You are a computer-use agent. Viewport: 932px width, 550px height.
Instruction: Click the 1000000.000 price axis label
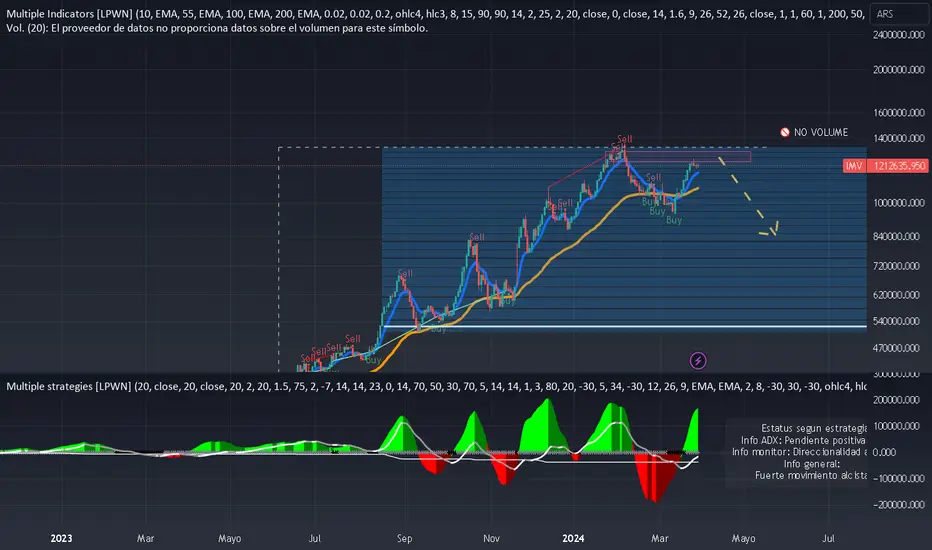pos(899,203)
